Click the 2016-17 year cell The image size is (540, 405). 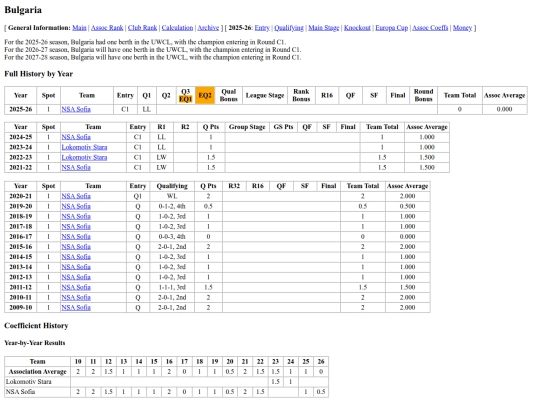(21, 237)
